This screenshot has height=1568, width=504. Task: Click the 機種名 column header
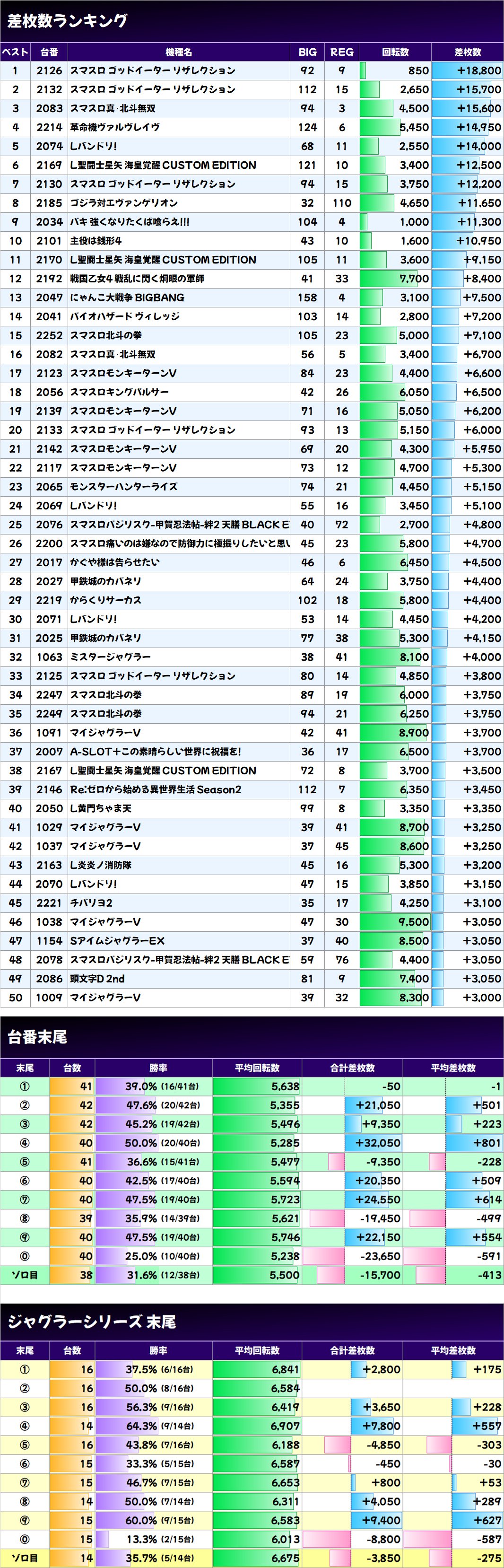point(178,53)
